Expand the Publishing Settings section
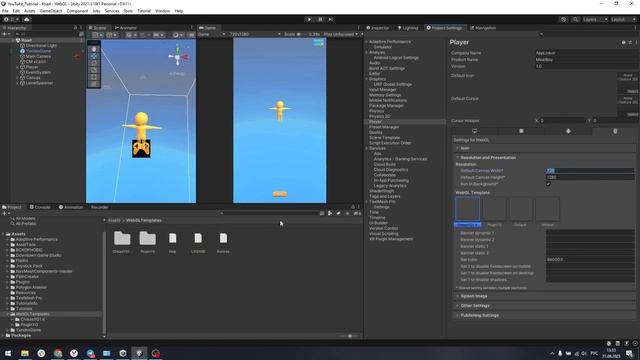Viewport: 640px width, 360px height. pos(458,316)
